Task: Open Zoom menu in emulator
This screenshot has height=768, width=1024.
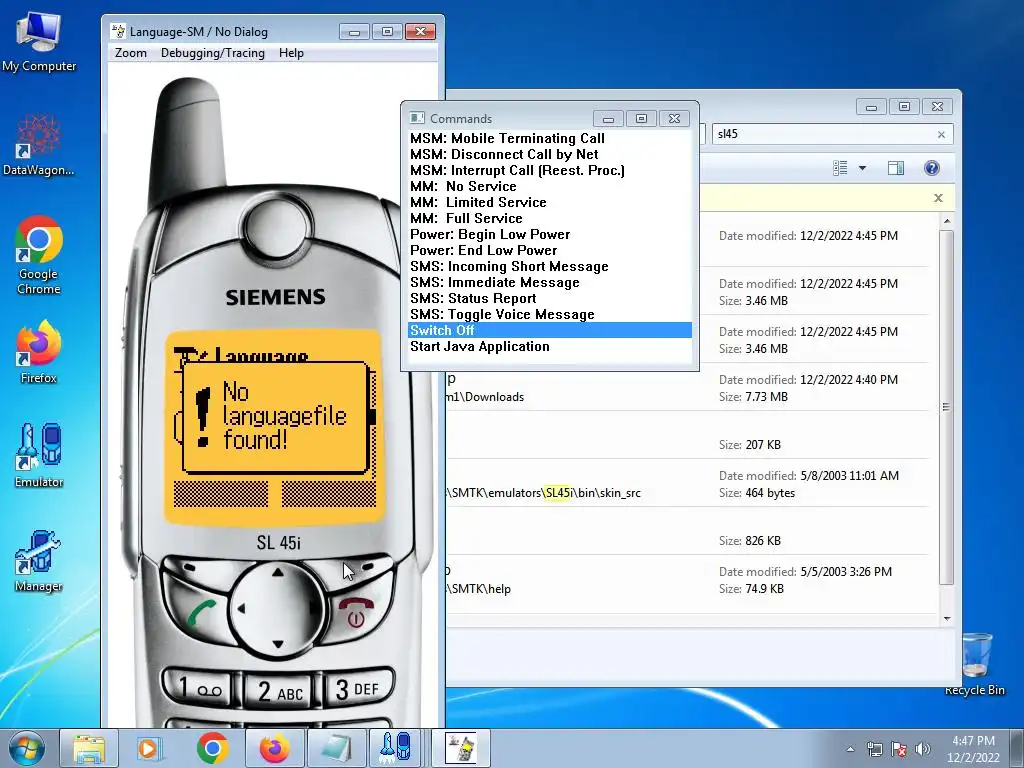Action: pyautogui.click(x=131, y=53)
